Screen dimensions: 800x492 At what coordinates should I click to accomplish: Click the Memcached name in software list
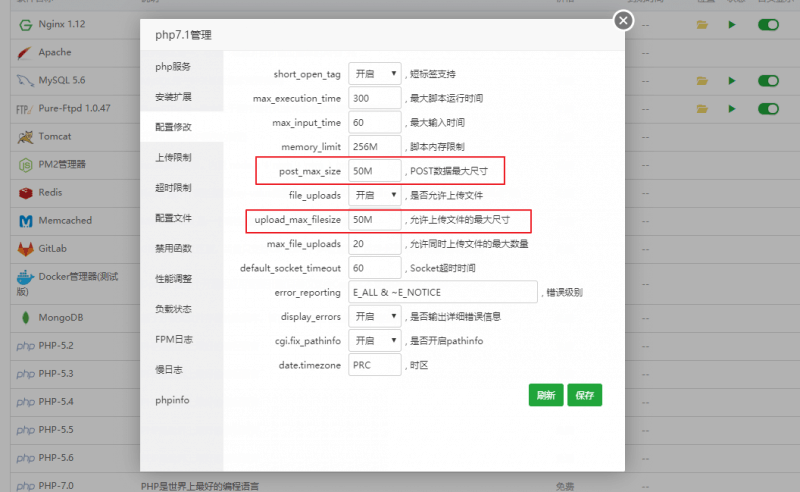[x=65, y=220]
